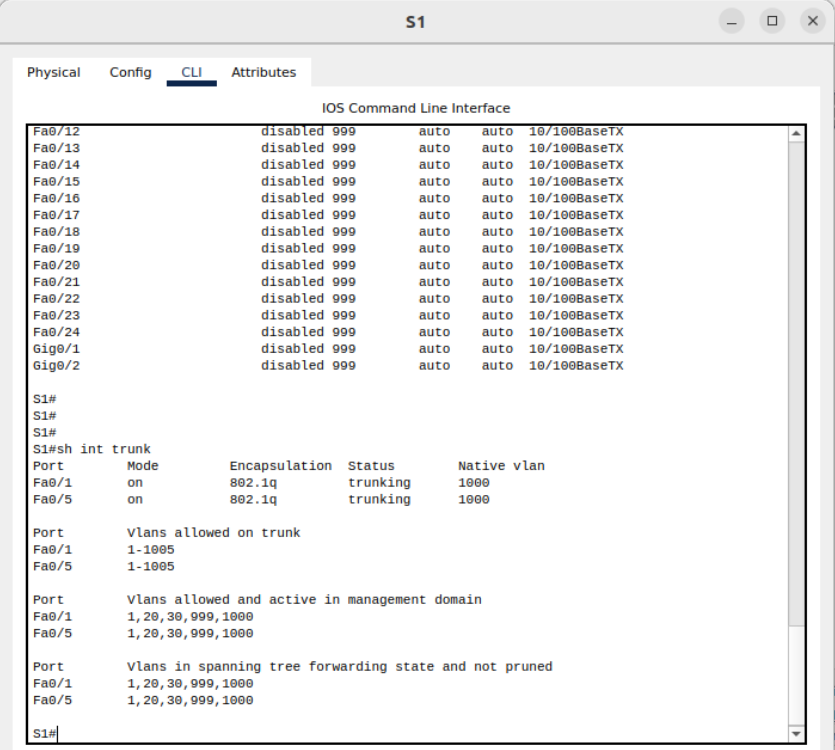835x750 pixels.
Task: Click '802.1q' in the Fa0/1 trunk row
Action: pyautogui.click(x=253, y=483)
